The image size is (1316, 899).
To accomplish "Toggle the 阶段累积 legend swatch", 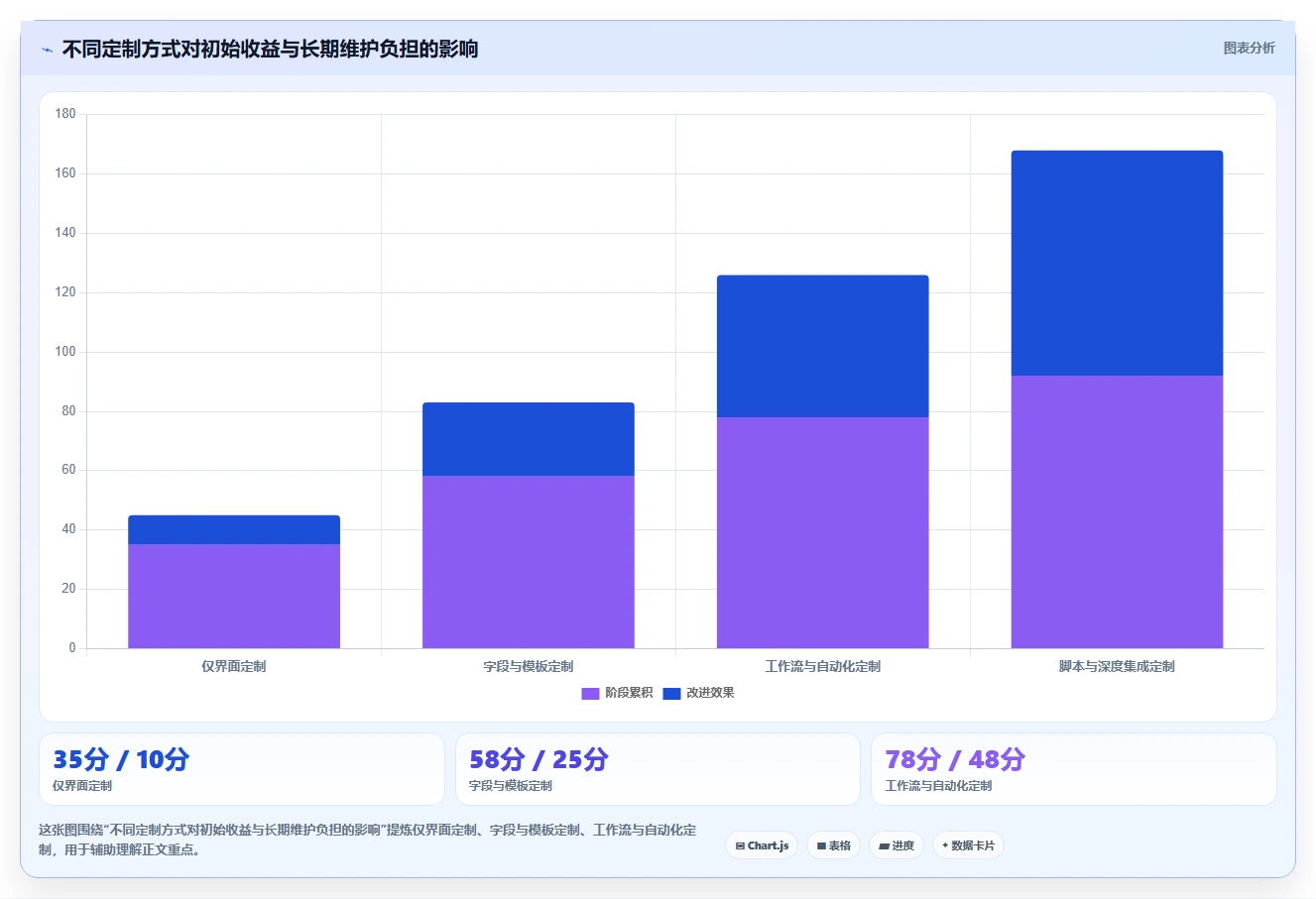I will coord(590,693).
